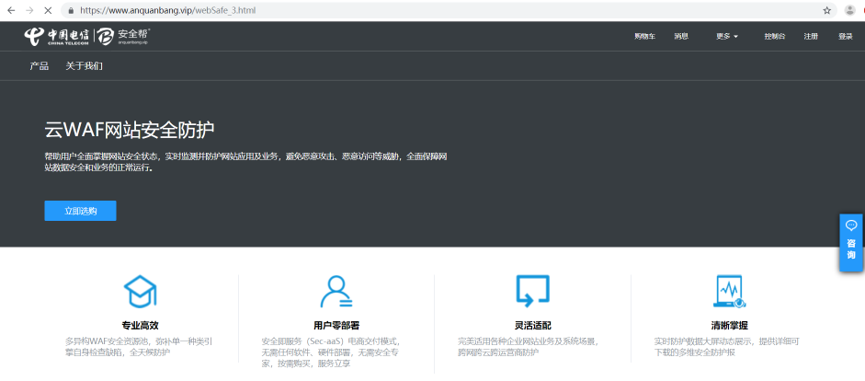This screenshot has height=381, width=865.
Task: Open the 控制台 console link
Action: 775,36
